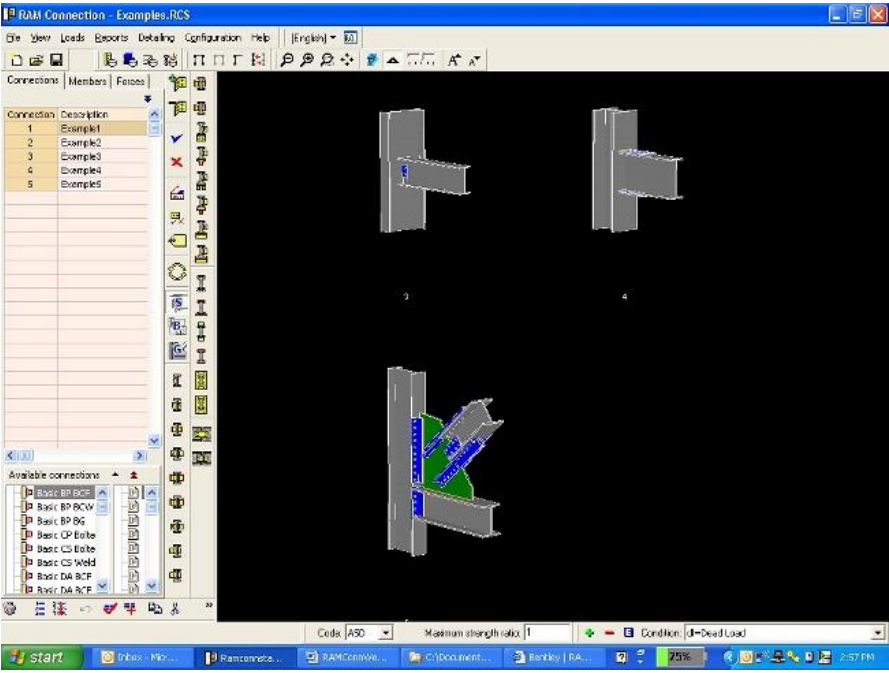Screen dimensions: 889x673
Task: Click the black up triangle by Available connections
Action: click(115, 474)
